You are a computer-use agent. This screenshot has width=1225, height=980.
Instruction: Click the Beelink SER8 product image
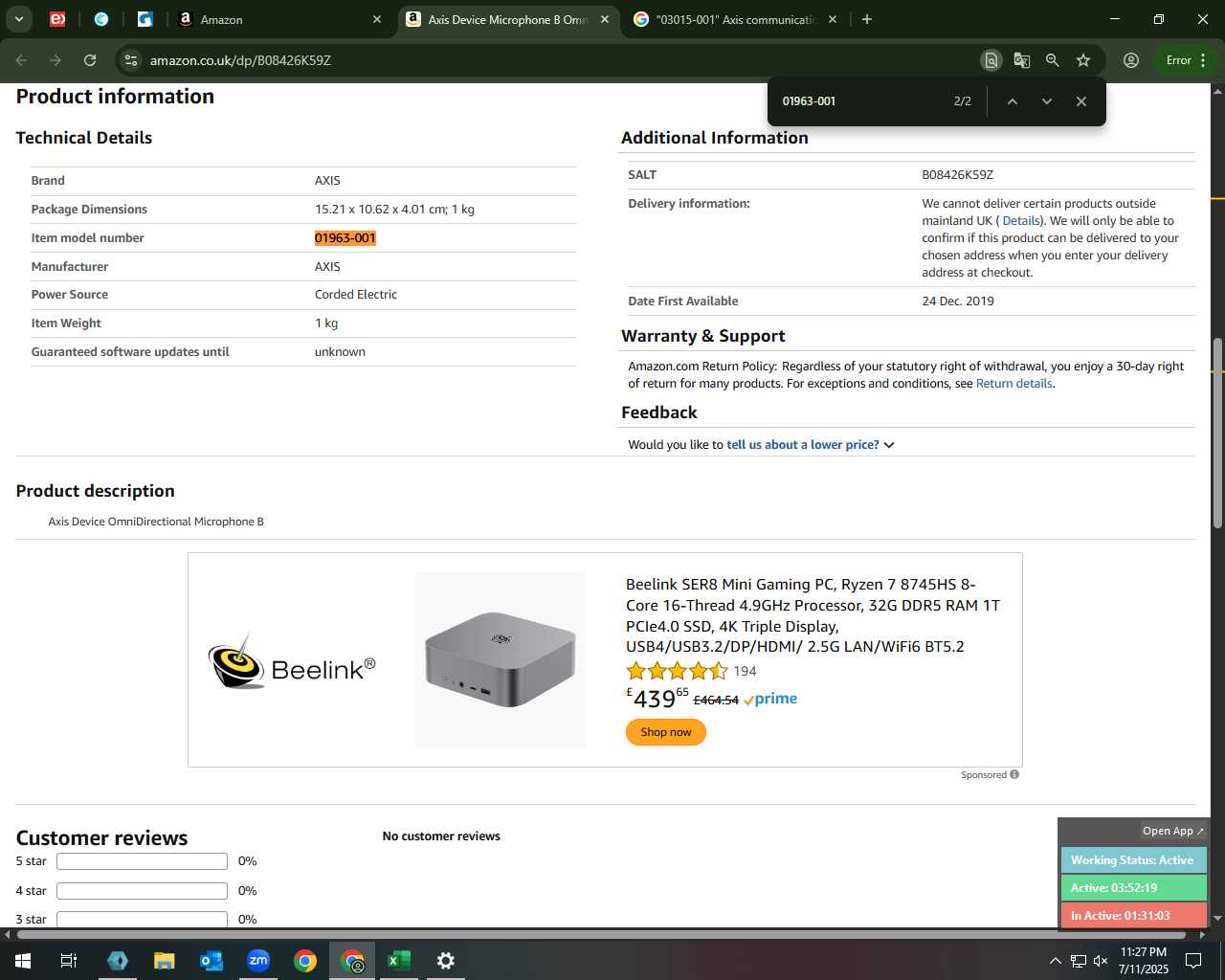tap(501, 659)
